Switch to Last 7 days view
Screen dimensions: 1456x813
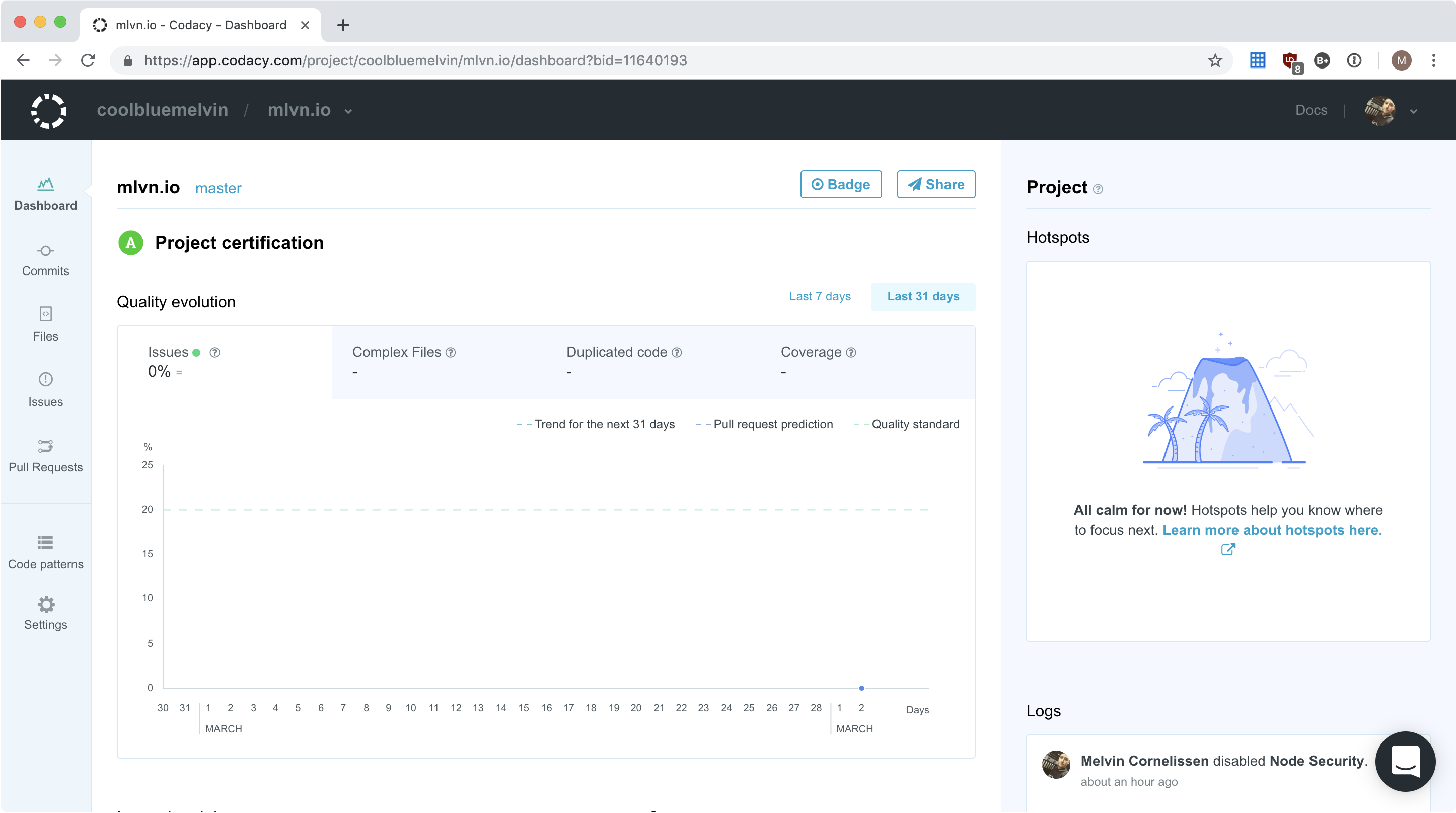click(x=820, y=296)
